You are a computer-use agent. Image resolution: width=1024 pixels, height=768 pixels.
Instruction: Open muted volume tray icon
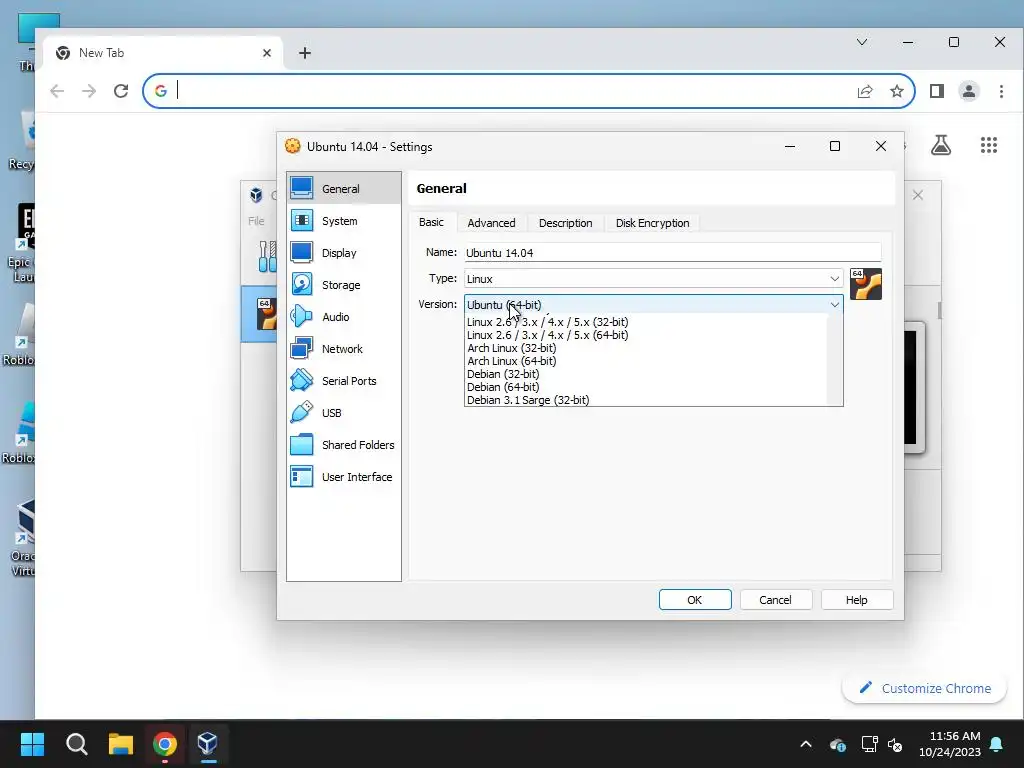[895, 744]
